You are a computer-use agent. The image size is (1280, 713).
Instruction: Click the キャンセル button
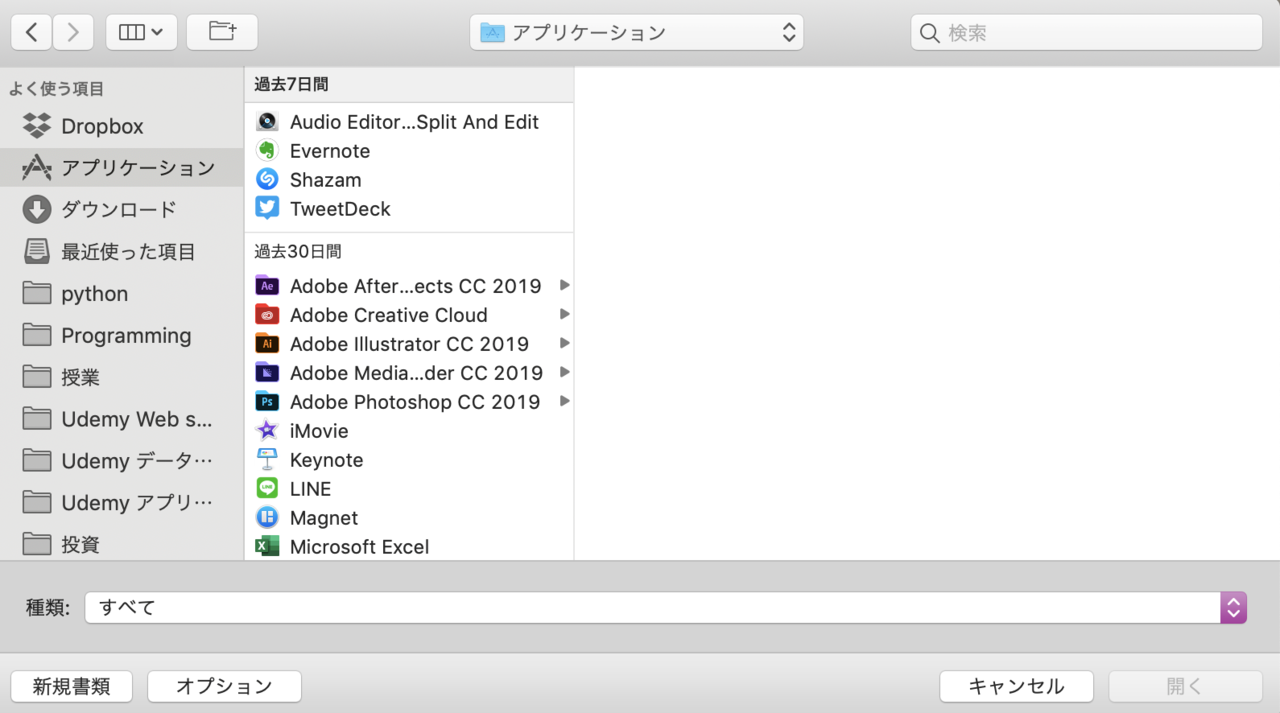pyautogui.click(x=1016, y=686)
